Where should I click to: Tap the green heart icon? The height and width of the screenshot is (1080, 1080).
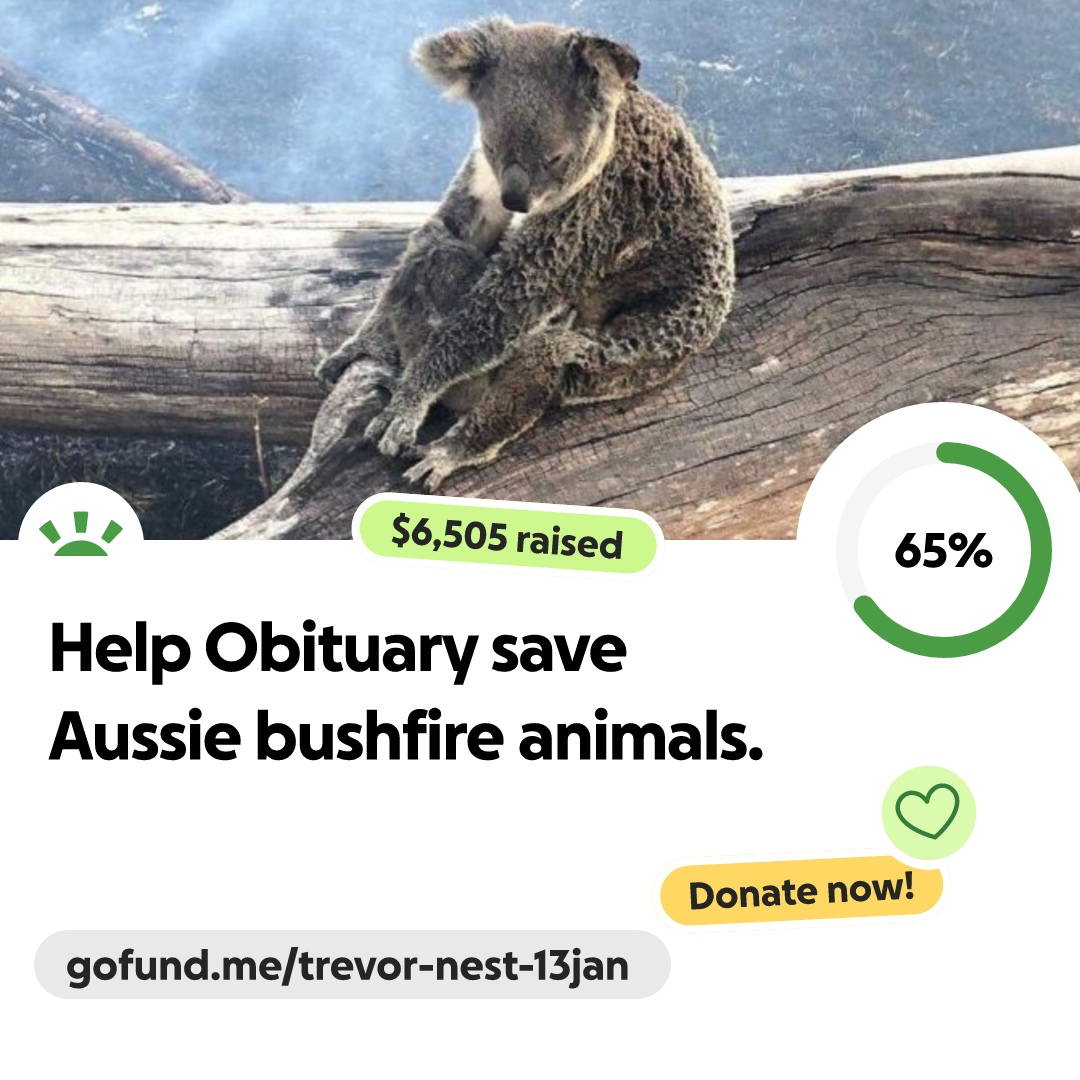927,811
